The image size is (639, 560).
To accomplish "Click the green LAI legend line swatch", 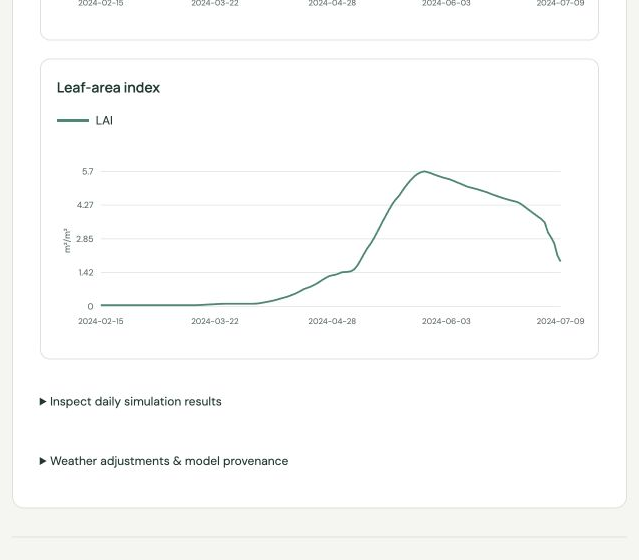I will click(73, 121).
